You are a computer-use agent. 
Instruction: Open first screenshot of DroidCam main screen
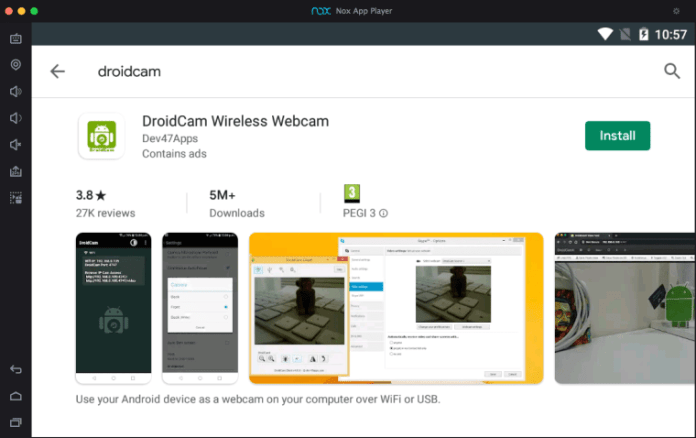tap(114, 308)
